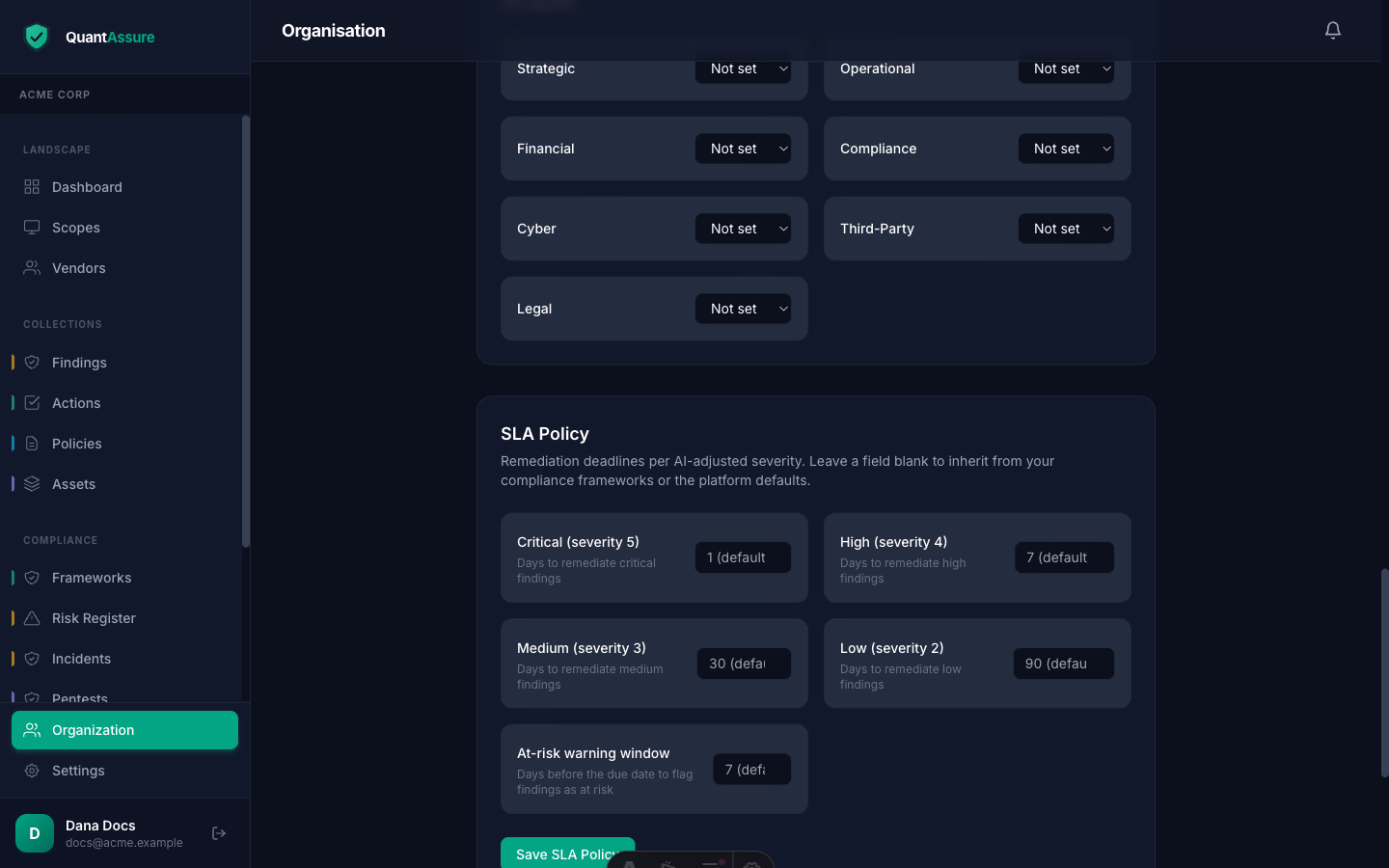This screenshot has height=868, width=1389.
Task: Open the Strategic risk dropdown
Action: coord(743,68)
